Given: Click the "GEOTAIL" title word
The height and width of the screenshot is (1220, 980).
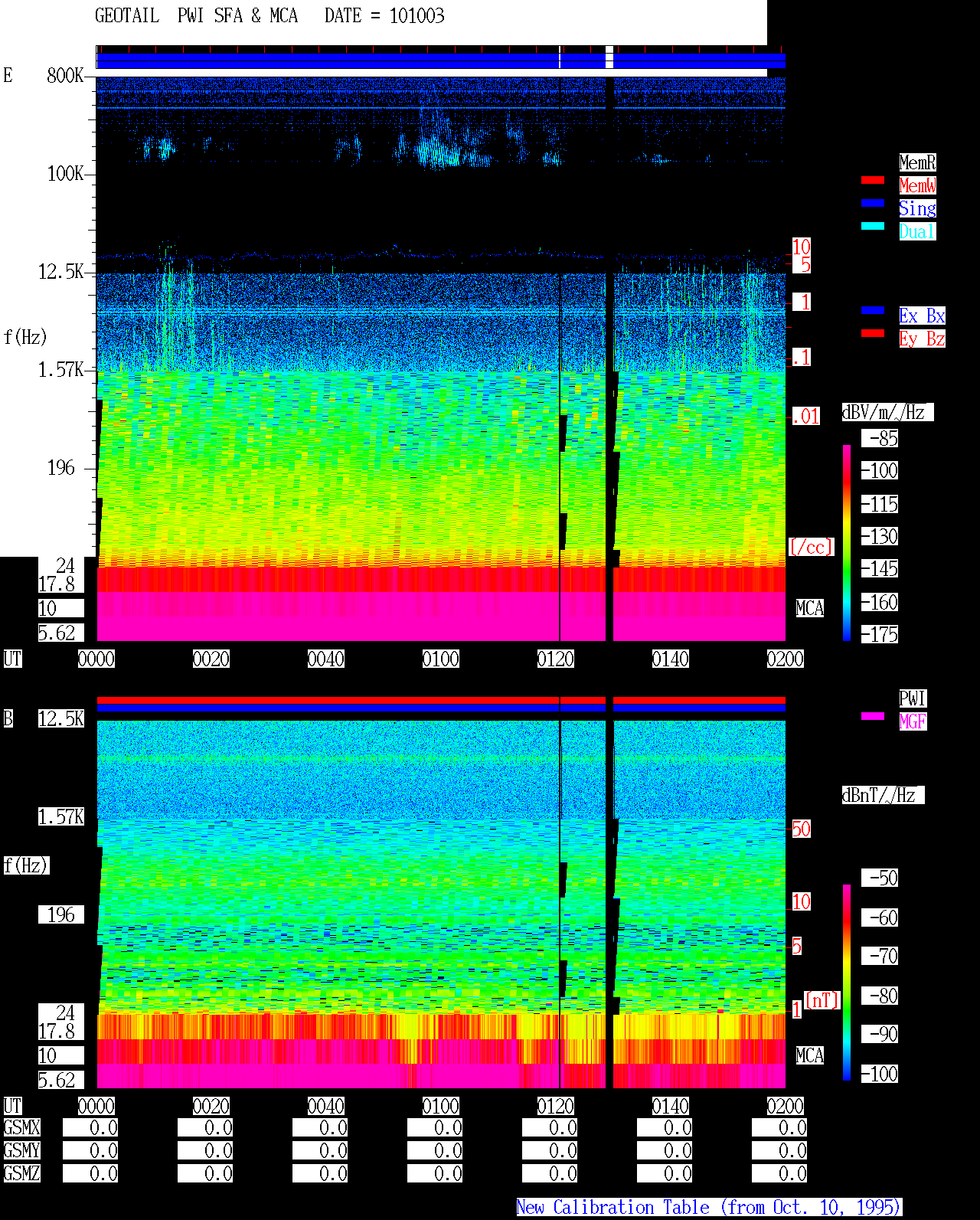Looking at the screenshot, I should coord(127,16).
